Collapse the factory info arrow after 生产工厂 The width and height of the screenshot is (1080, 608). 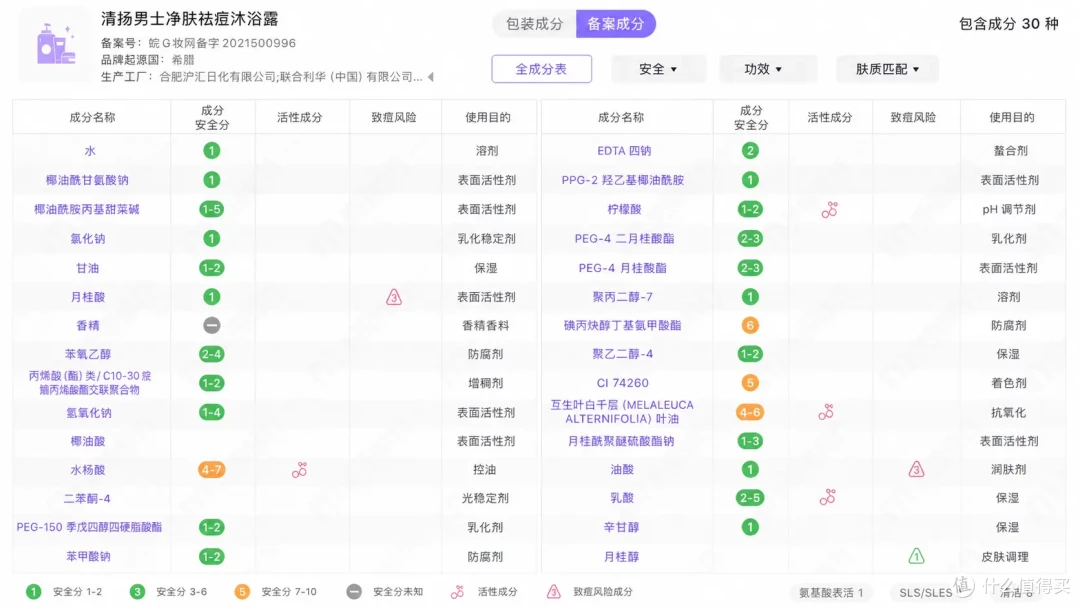[x=431, y=76]
